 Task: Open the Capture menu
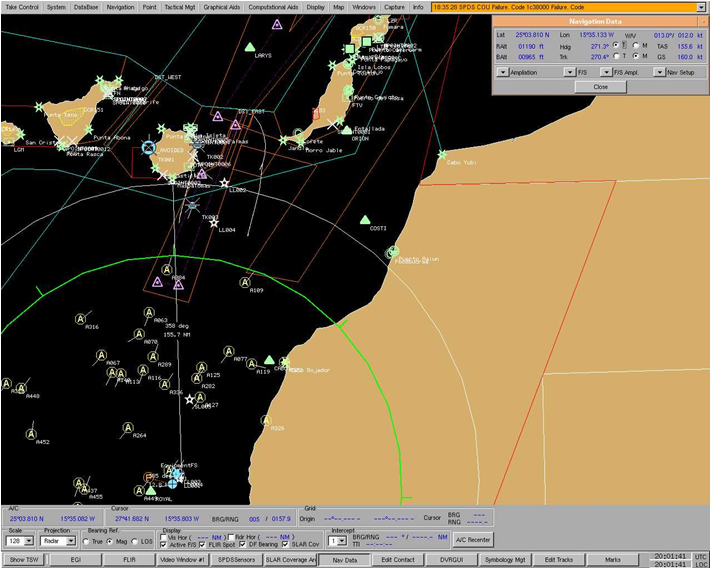click(394, 7)
